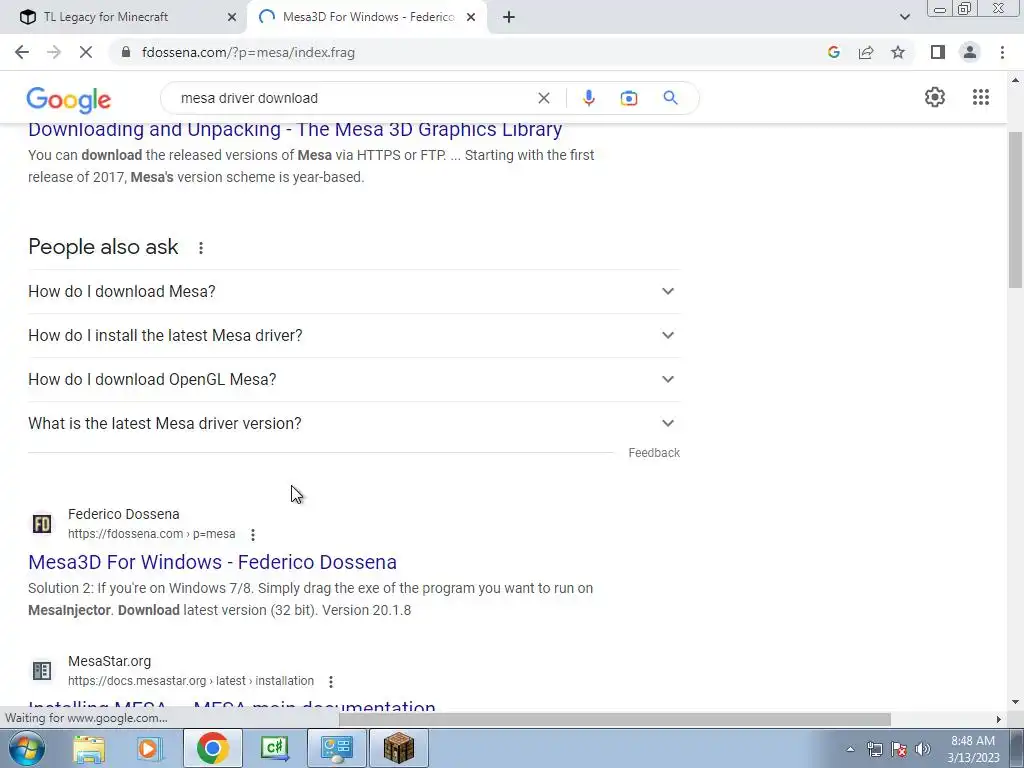Expand 'How do I install the latest Mesa driver?'
This screenshot has height=768, width=1024.
click(353, 335)
